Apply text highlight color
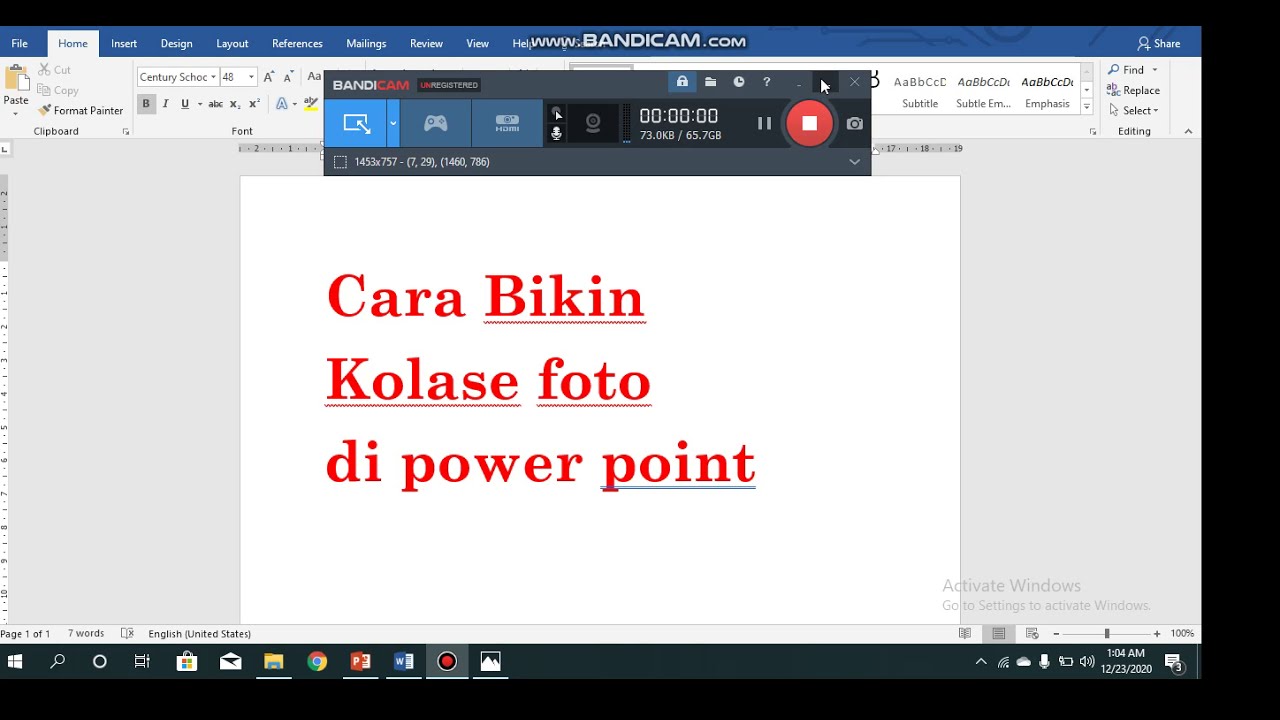This screenshot has height=720, width=1280. (311, 104)
